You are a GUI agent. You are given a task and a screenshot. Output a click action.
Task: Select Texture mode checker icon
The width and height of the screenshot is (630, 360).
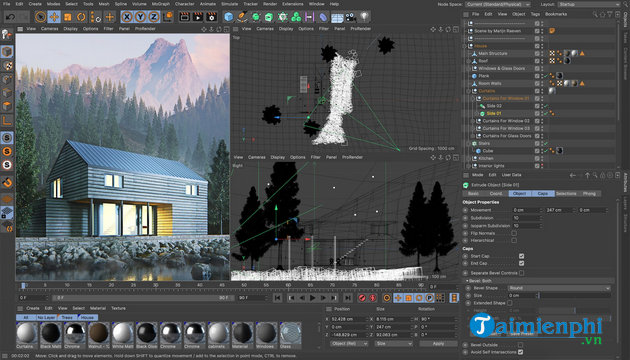coord(7,65)
